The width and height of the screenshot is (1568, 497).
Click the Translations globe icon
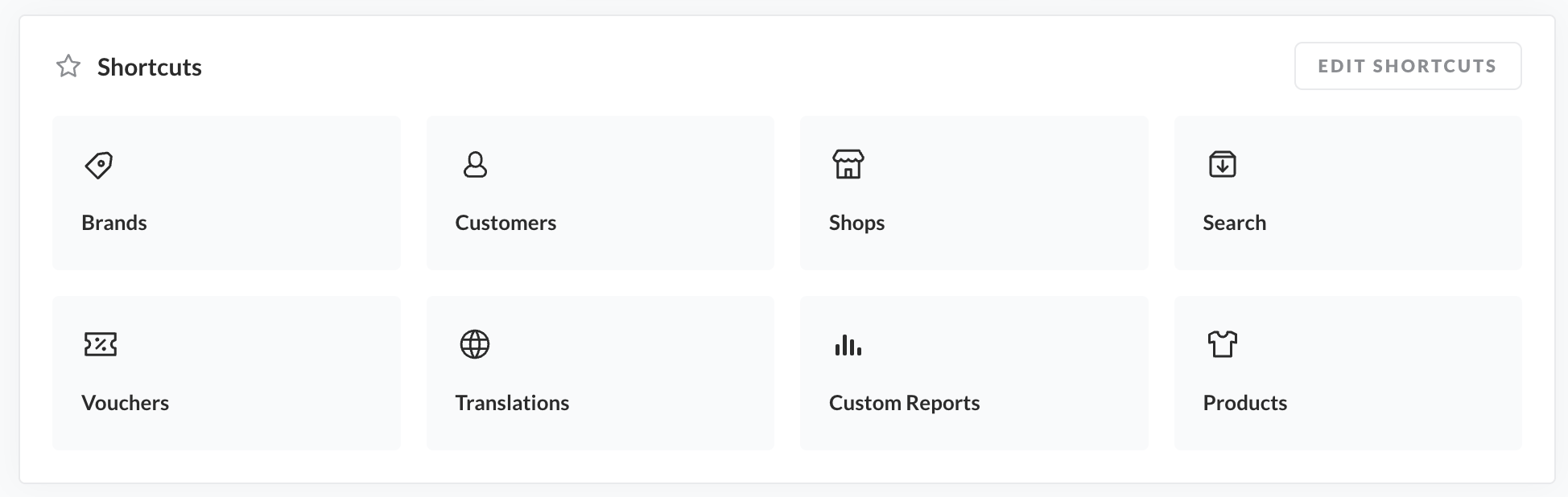click(x=475, y=344)
